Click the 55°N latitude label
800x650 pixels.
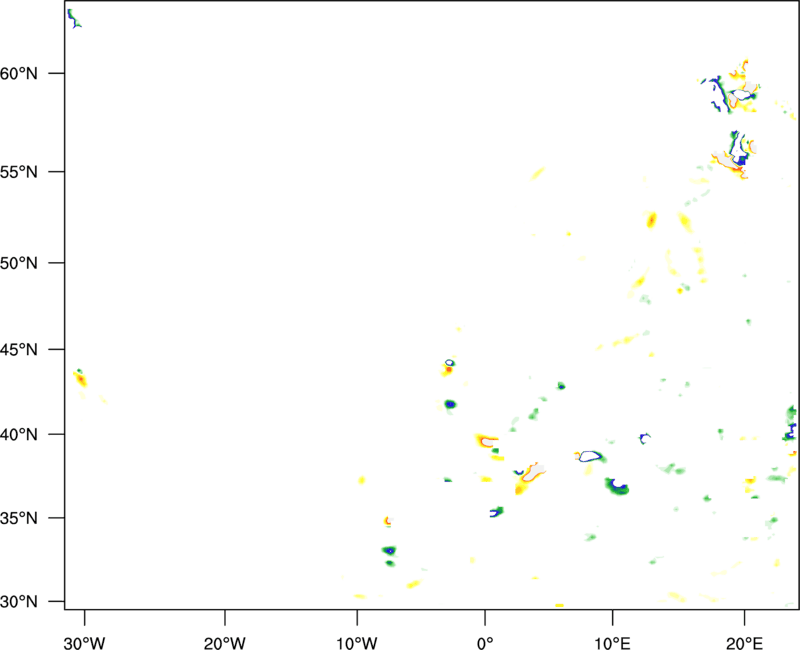click(19, 172)
